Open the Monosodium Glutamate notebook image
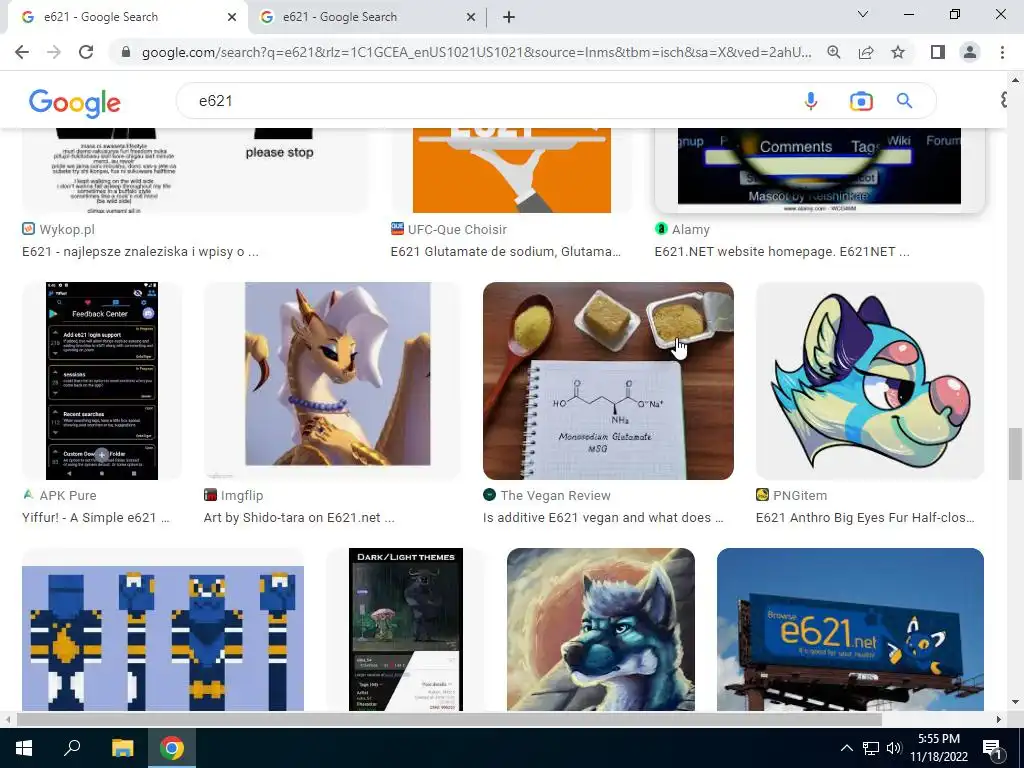The image size is (1024, 768). pos(608,381)
